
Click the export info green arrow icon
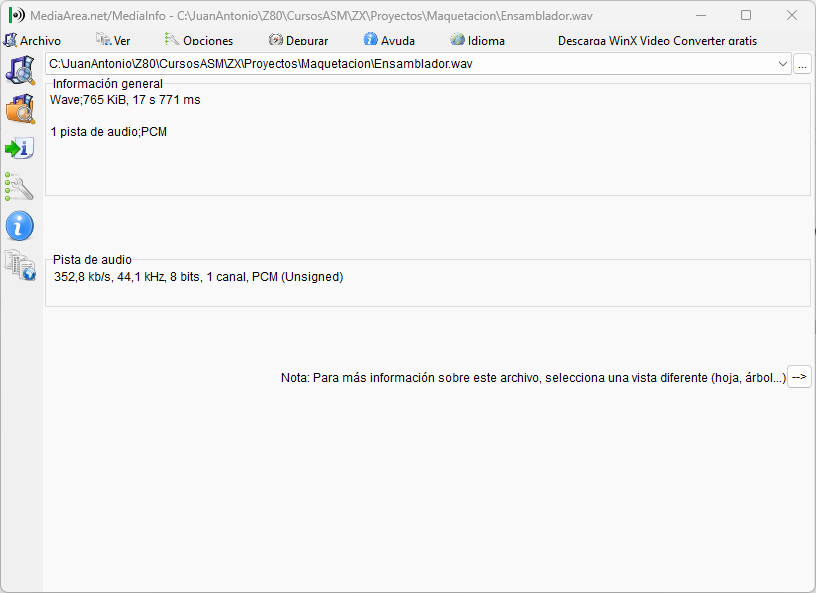pos(20,148)
